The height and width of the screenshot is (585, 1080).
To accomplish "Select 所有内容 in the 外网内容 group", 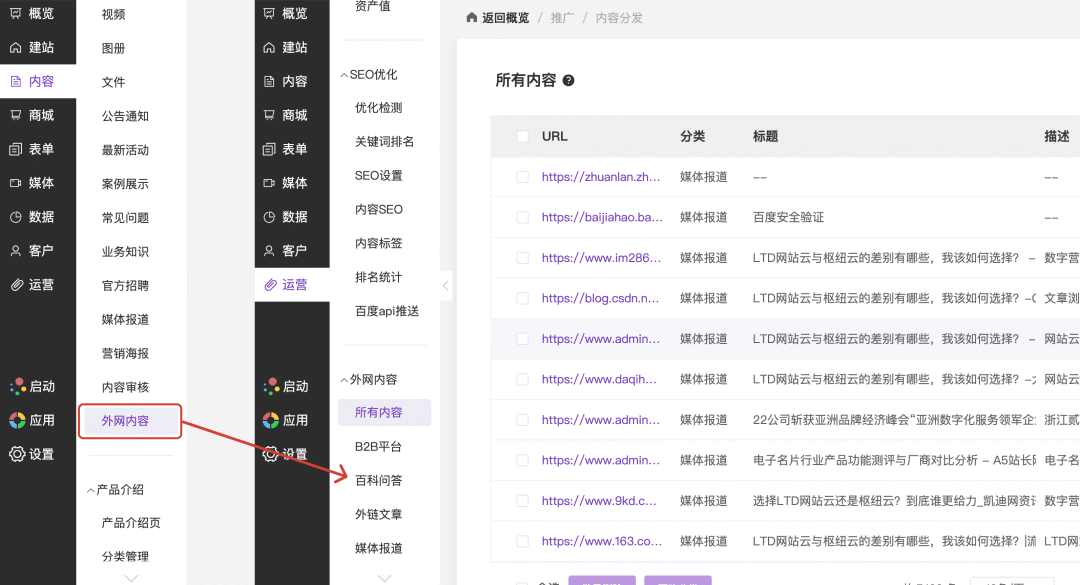I will (x=384, y=413).
